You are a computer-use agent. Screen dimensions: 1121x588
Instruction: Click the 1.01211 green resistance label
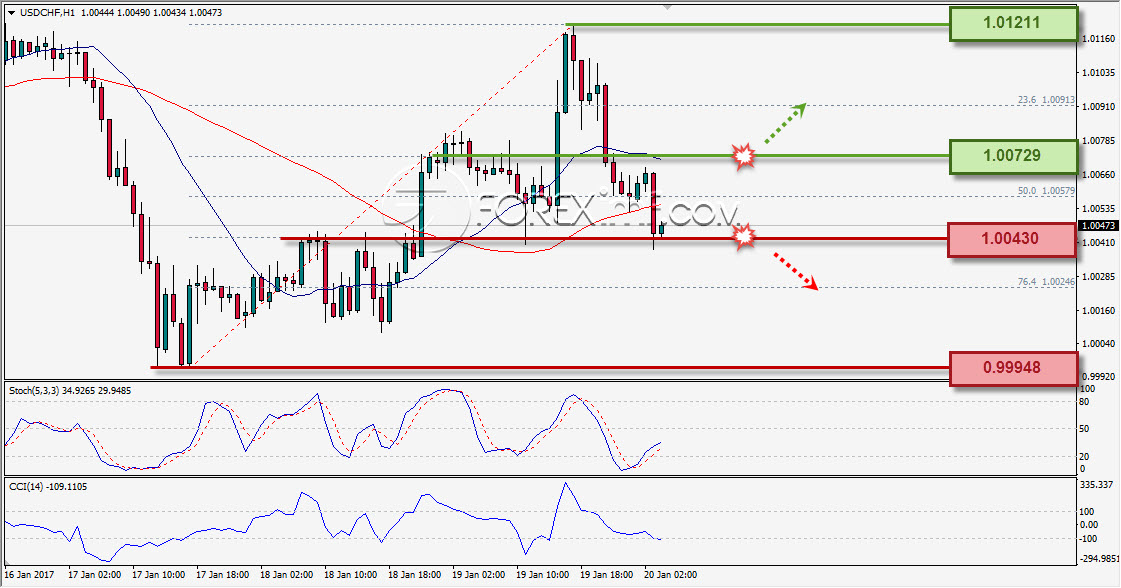coord(1013,24)
